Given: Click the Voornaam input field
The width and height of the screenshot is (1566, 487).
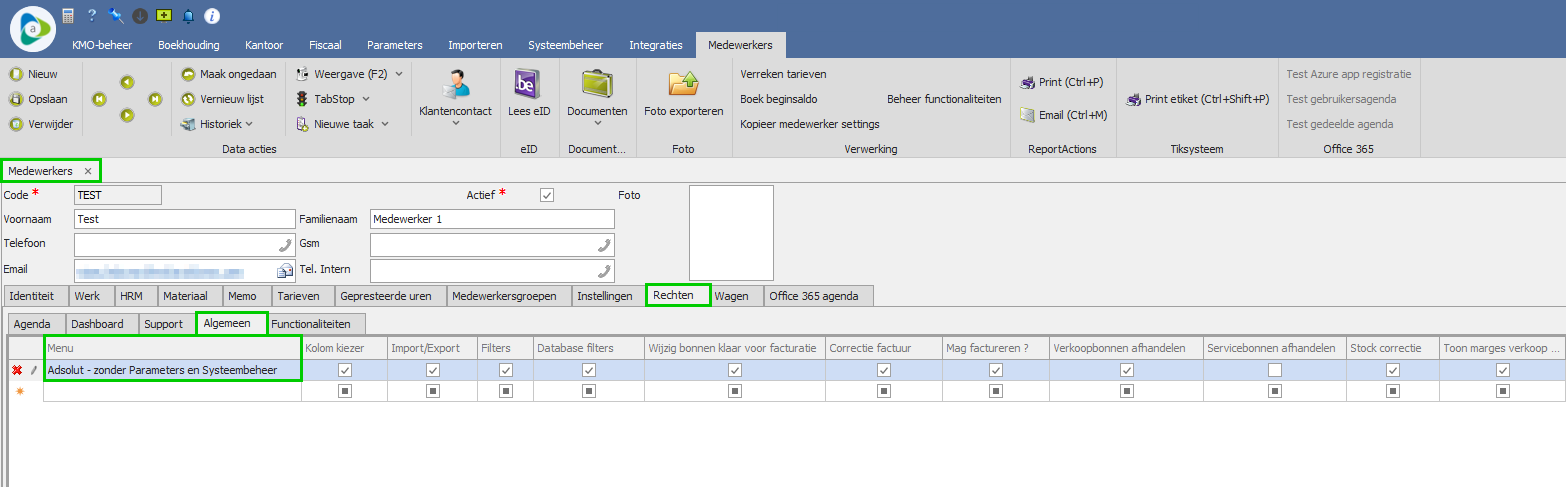Looking at the screenshot, I should pos(183,219).
